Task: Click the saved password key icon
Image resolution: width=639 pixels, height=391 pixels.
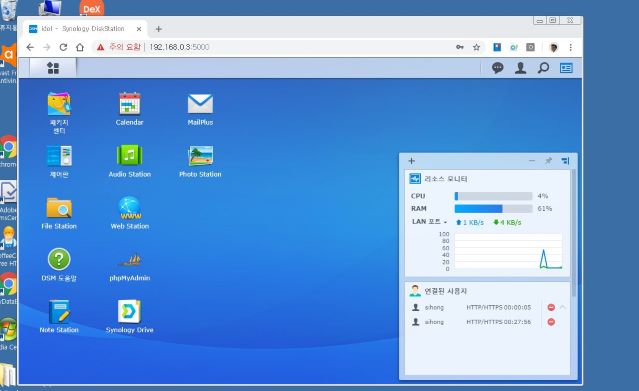Action: (x=460, y=47)
